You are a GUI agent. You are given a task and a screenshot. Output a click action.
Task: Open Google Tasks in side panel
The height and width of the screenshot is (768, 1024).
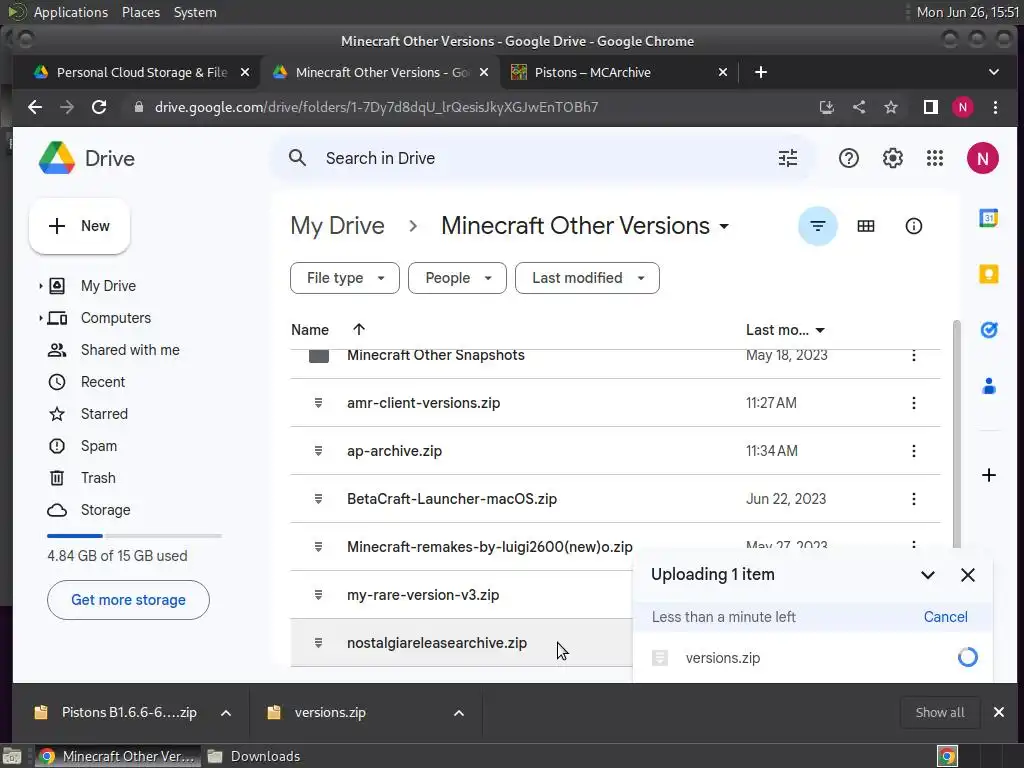[x=989, y=330]
